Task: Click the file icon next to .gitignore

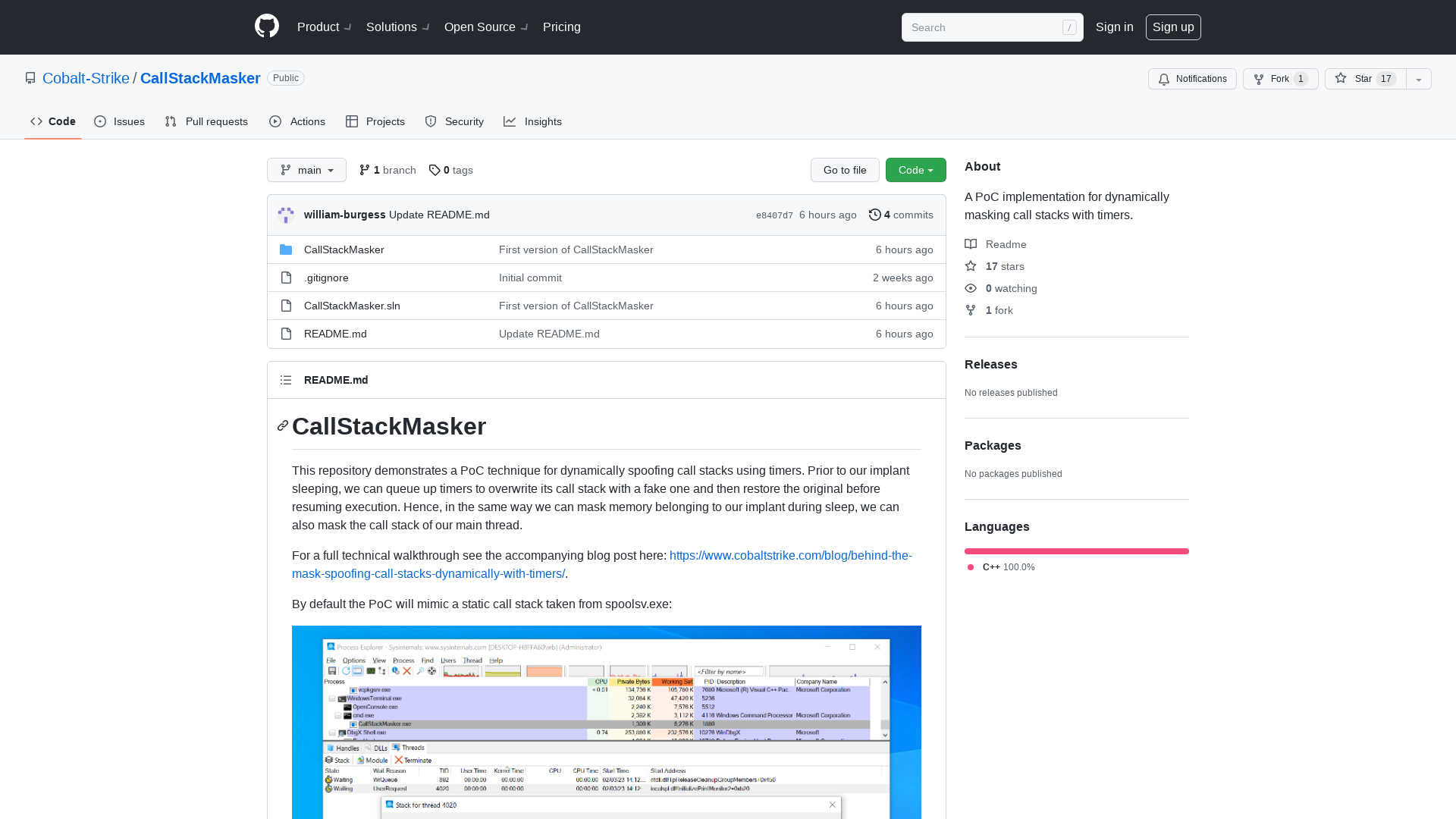Action: tap(286, 278)
